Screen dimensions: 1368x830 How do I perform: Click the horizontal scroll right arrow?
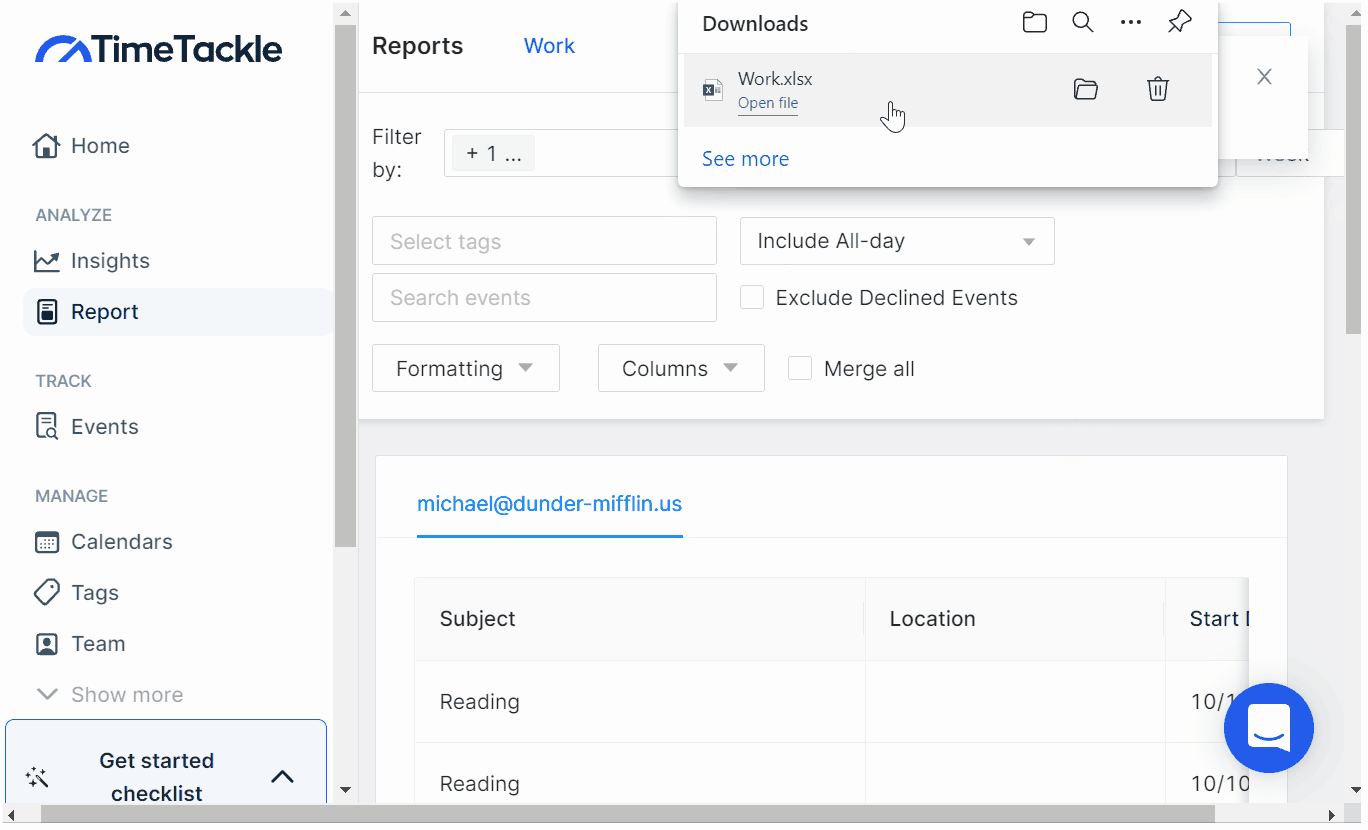[x=1331, y=815]
